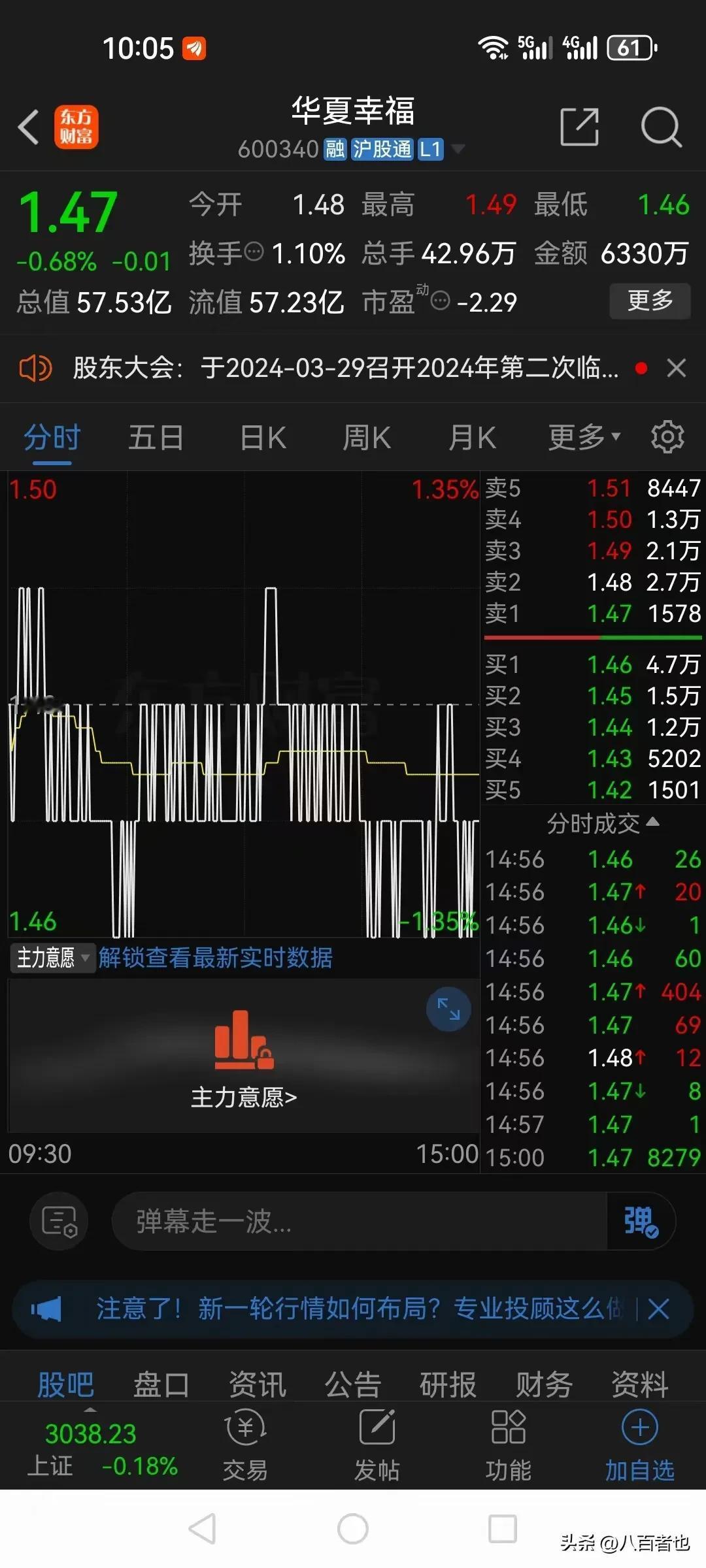Tap the 买5 1.42 order row

click(x=593, y=790)
